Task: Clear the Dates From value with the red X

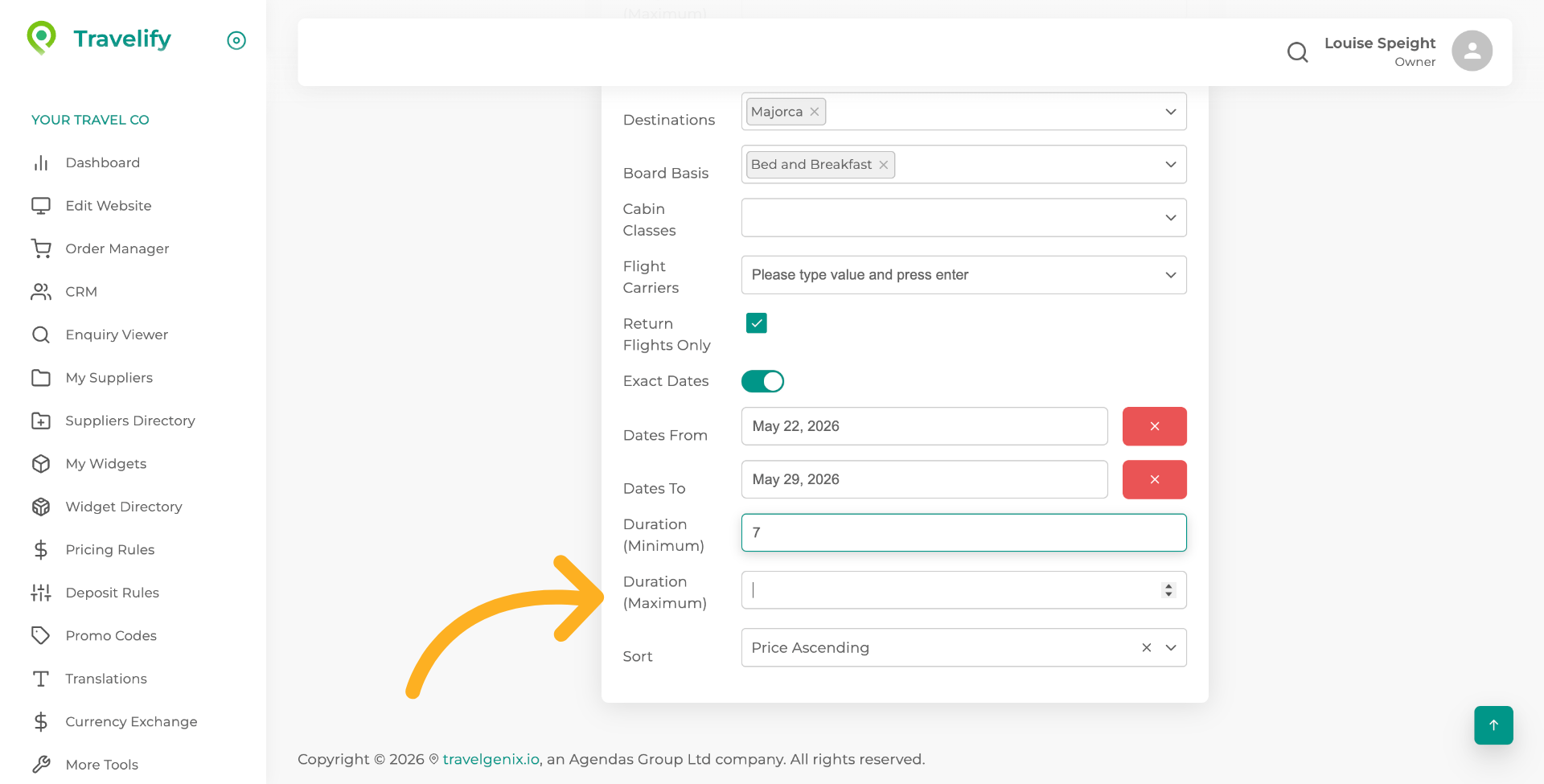Action: (x=1154, y=426)
